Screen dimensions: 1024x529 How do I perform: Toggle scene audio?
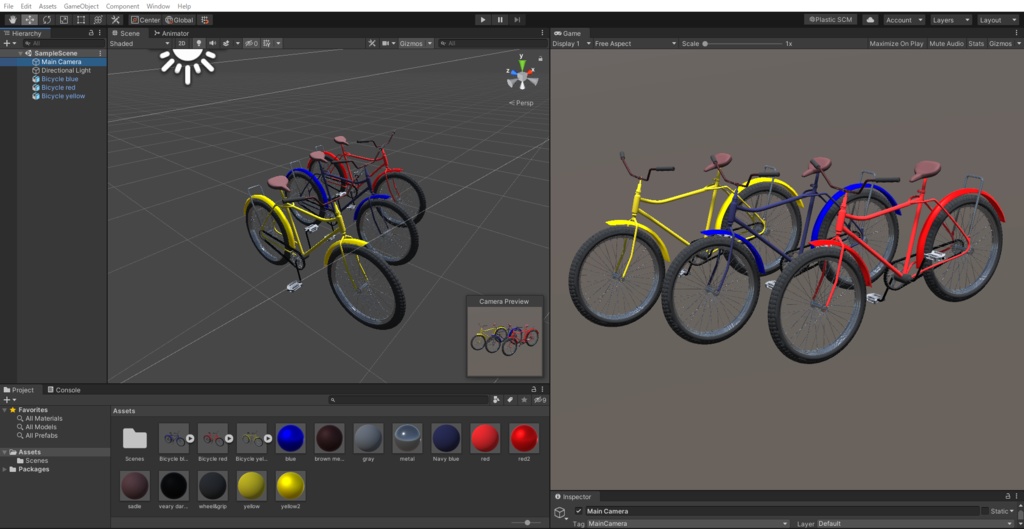tap(212, 43)
